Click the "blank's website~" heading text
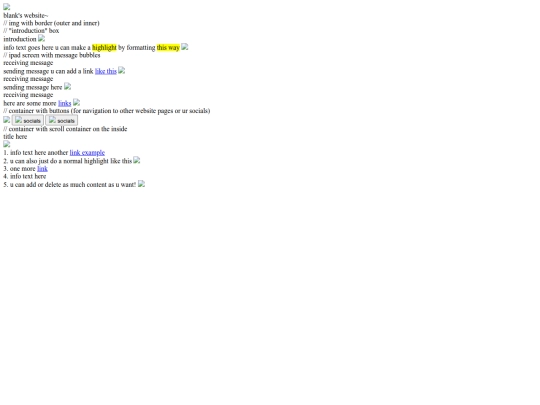Image resolution: width=540 pixels, height=405 pixels. tap(26, 15)
